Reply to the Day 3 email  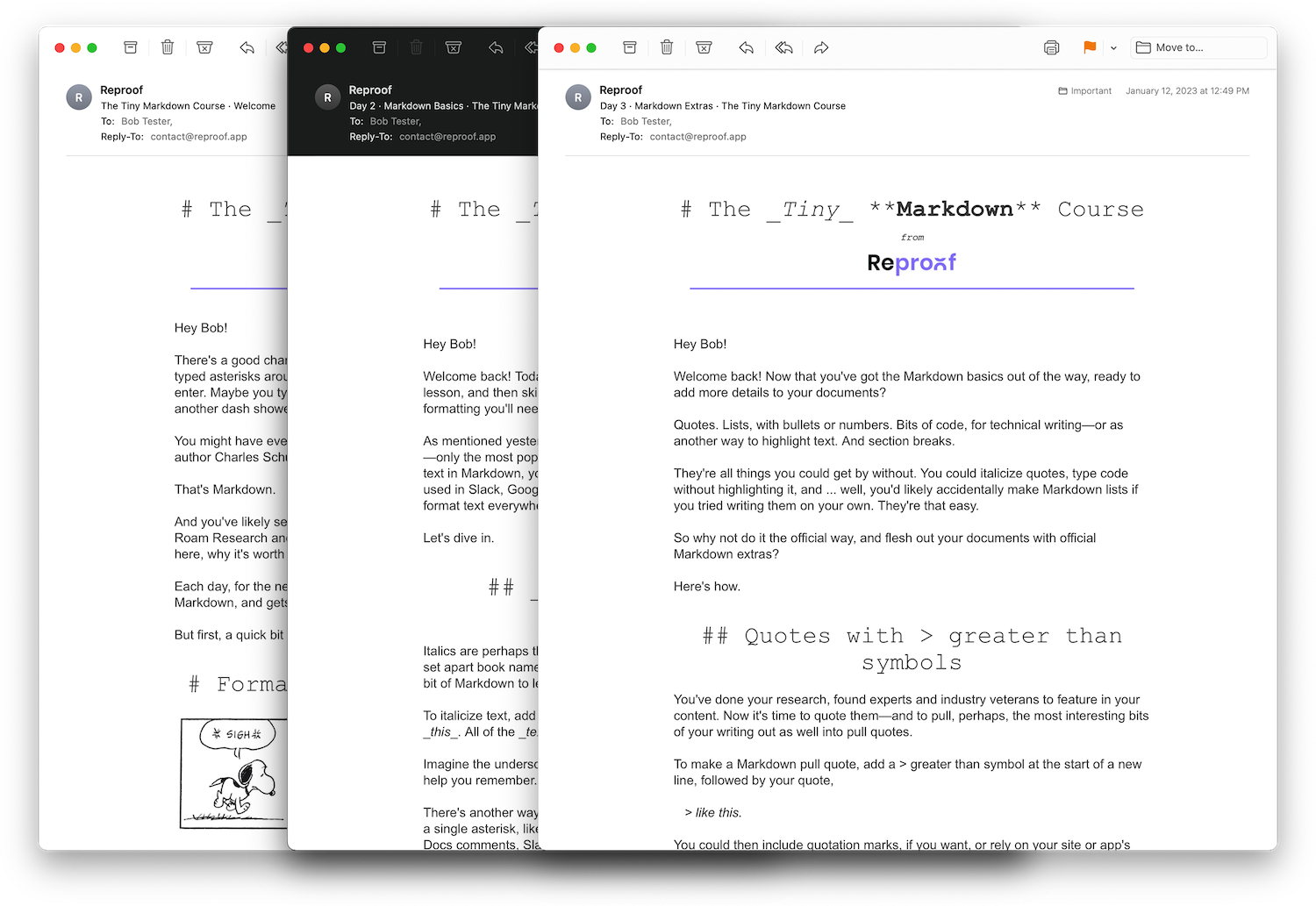tap(747, 47)
